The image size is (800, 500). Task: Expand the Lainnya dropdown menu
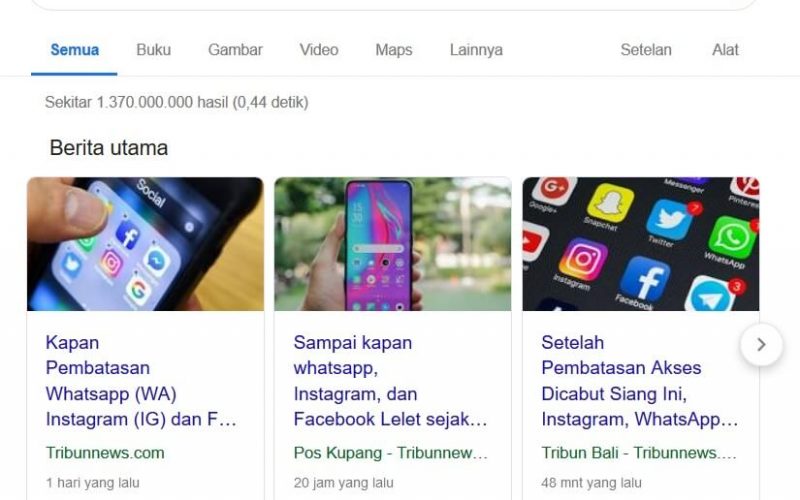[476, 50]
